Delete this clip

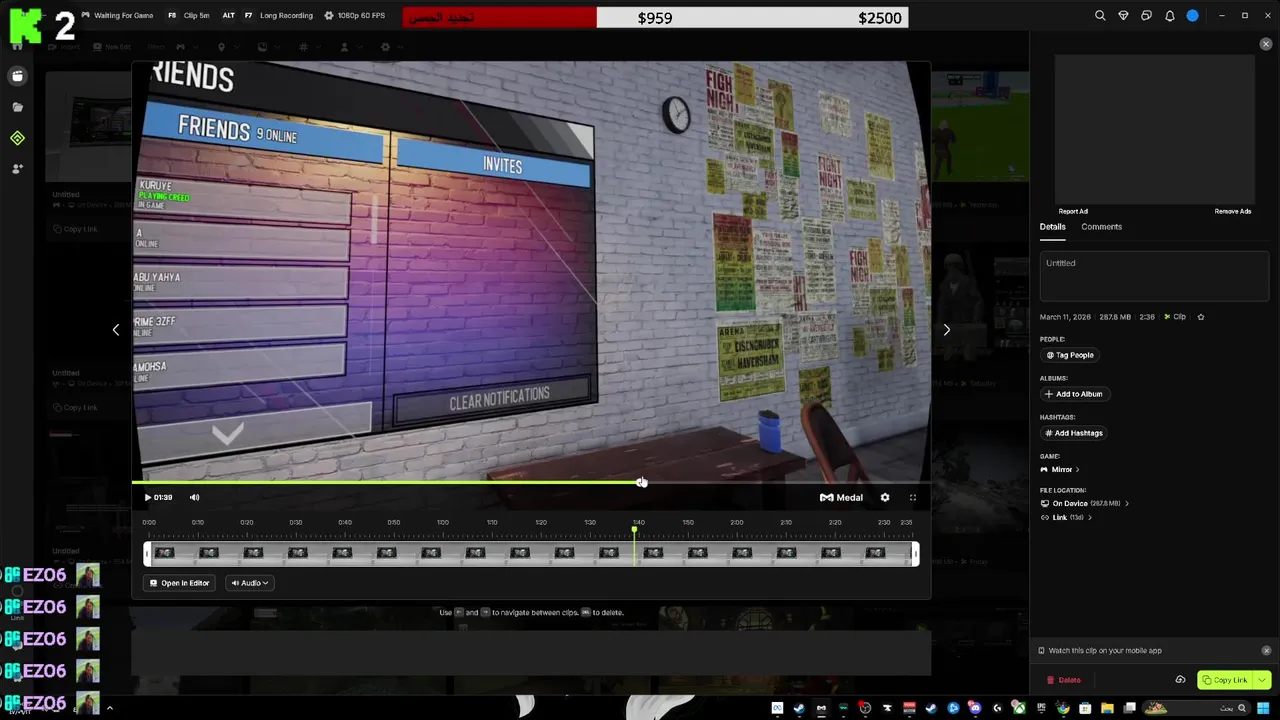(x=1064, y=680)
